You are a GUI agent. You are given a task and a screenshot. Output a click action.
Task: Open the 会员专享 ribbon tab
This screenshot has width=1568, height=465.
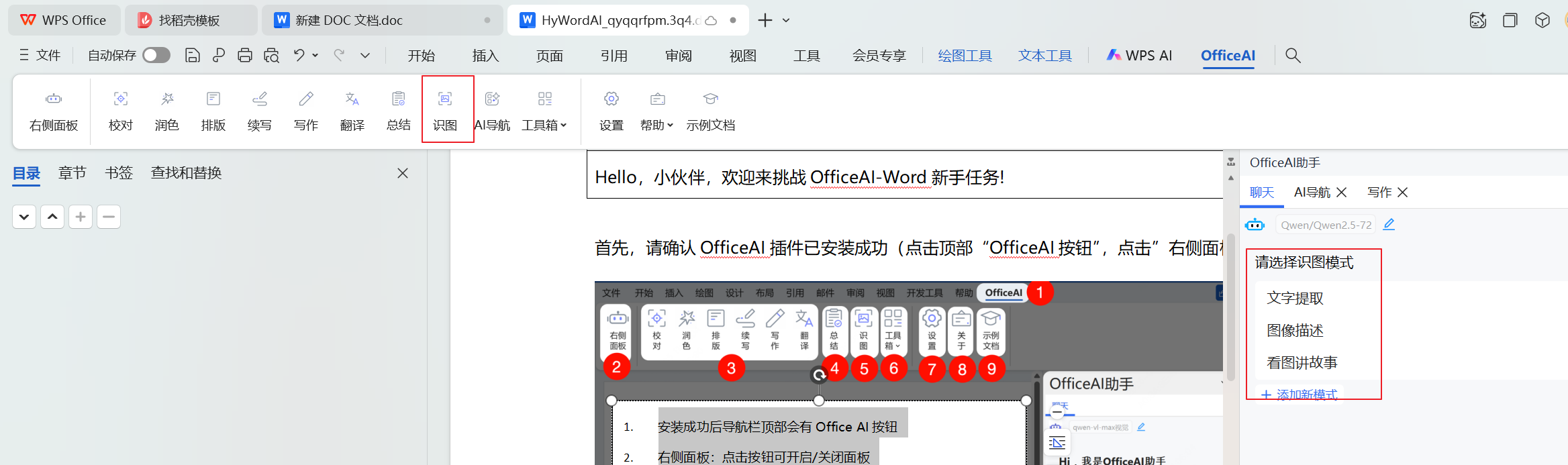[879, 56]
